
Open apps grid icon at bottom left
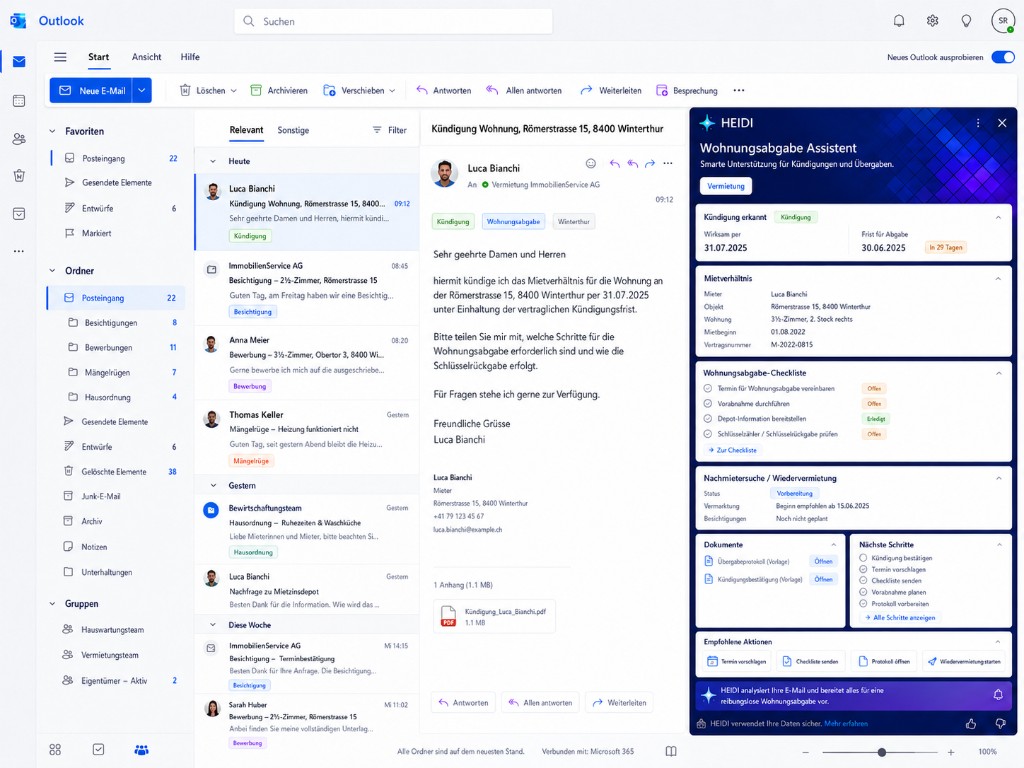56,750
